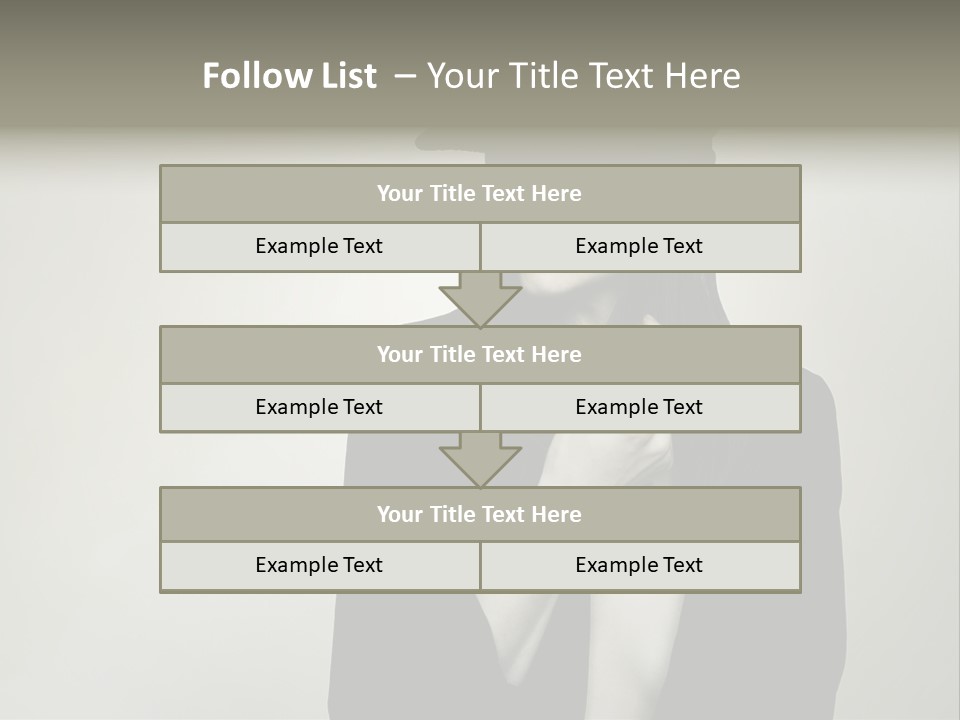Click left Example Text cell in top block
Viewport: 960px width, 720px height.
pos(319,246)
